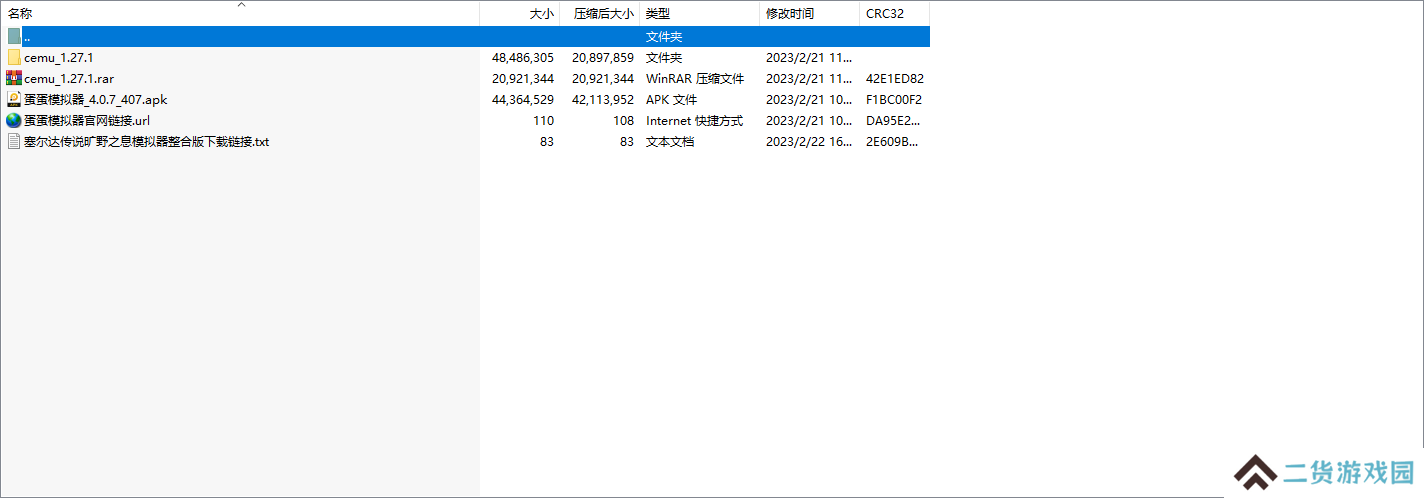
Task: Click the type cell 'Internet 快捷方式'
Action: tap(694, 120)
